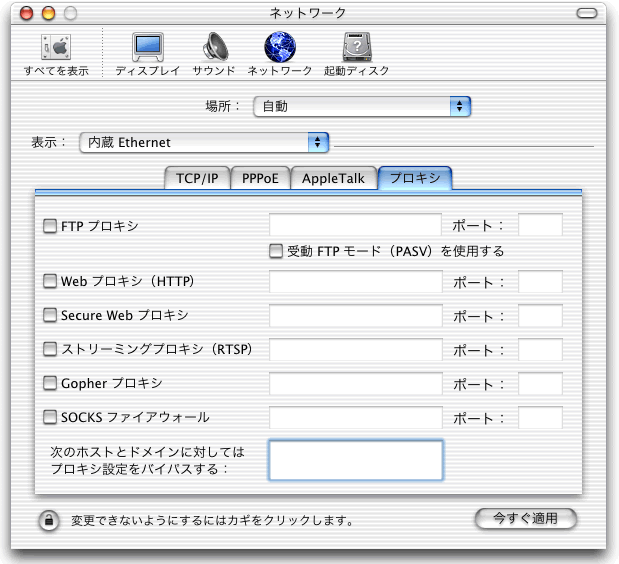Viewport: 619px width, 564px height.
Task: Open the Startup Disk (起動ディスク) icon
Action: [x=357, y=48]
